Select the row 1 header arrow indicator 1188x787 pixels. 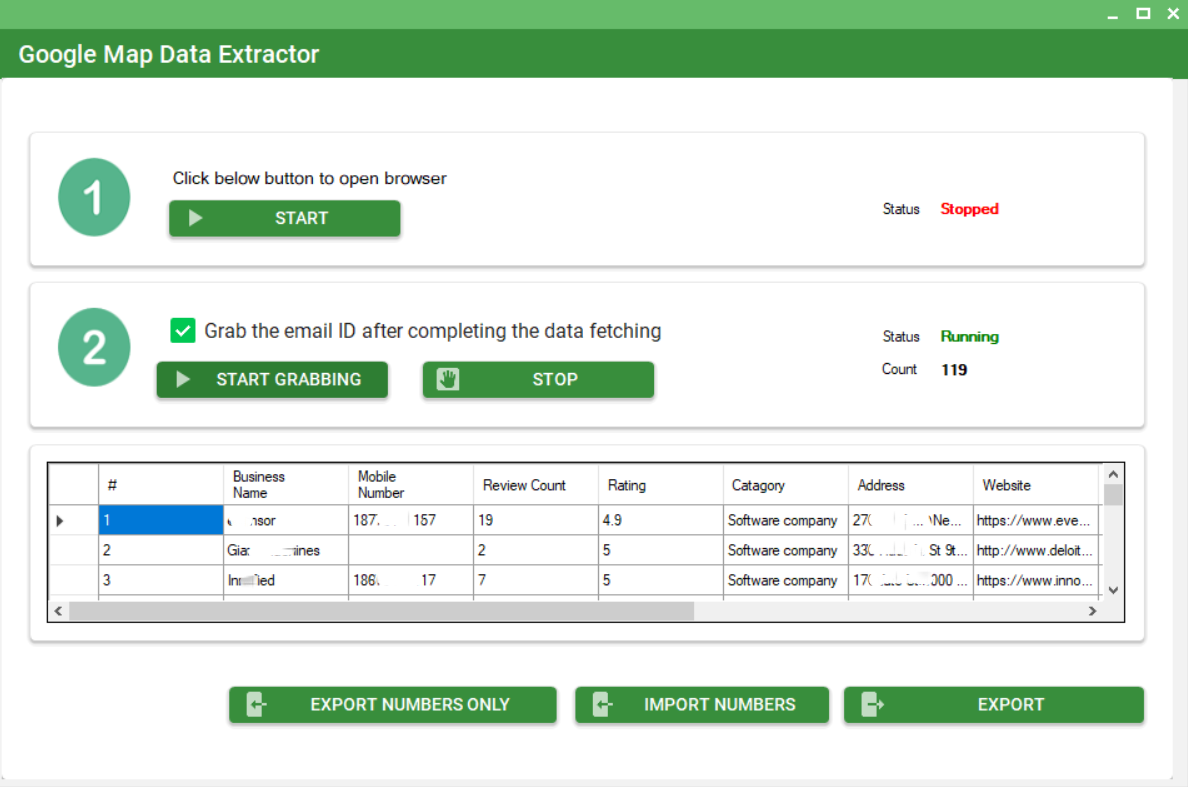60,521
